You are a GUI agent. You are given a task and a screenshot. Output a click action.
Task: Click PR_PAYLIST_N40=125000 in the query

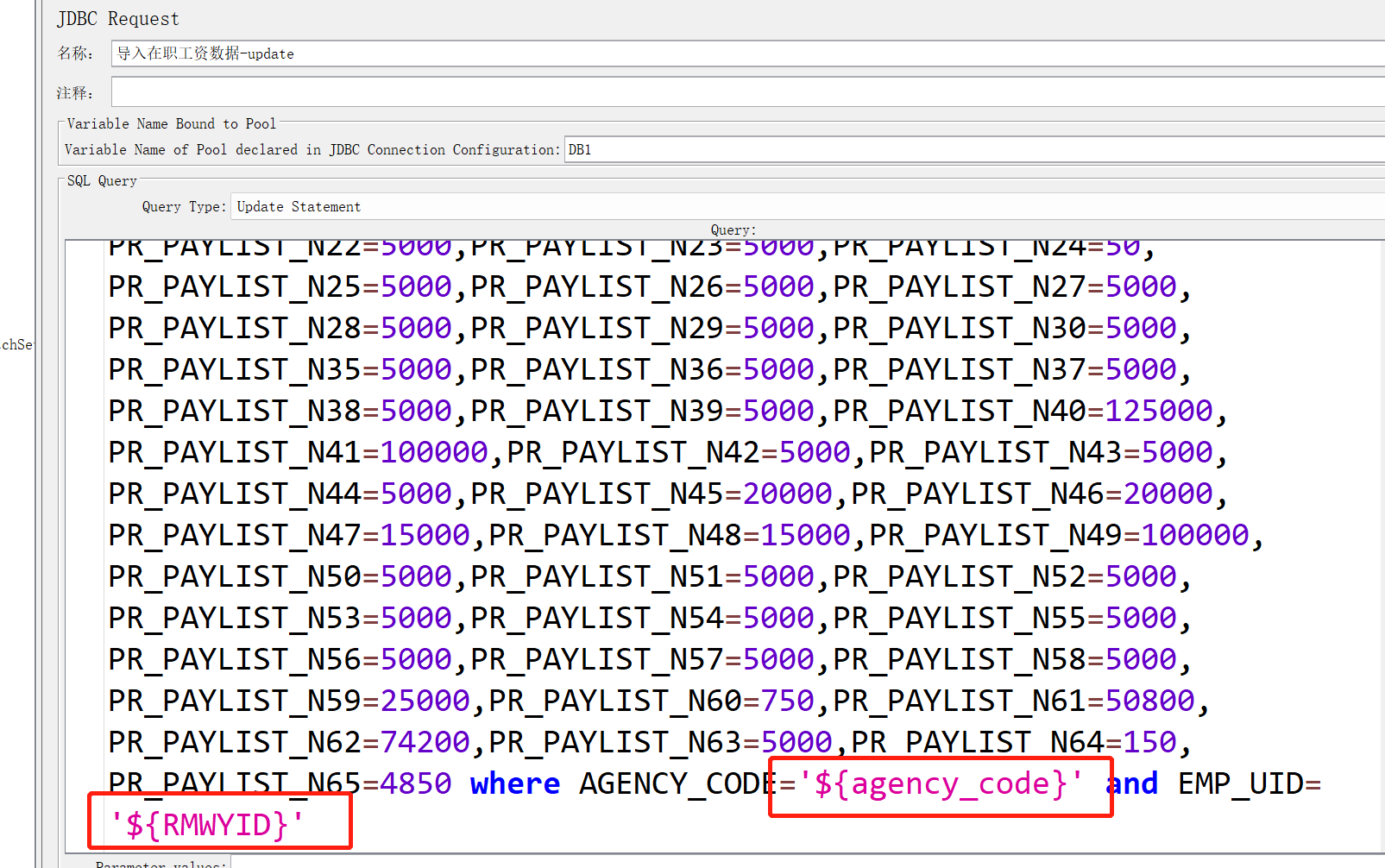[x=1023, y=411]
